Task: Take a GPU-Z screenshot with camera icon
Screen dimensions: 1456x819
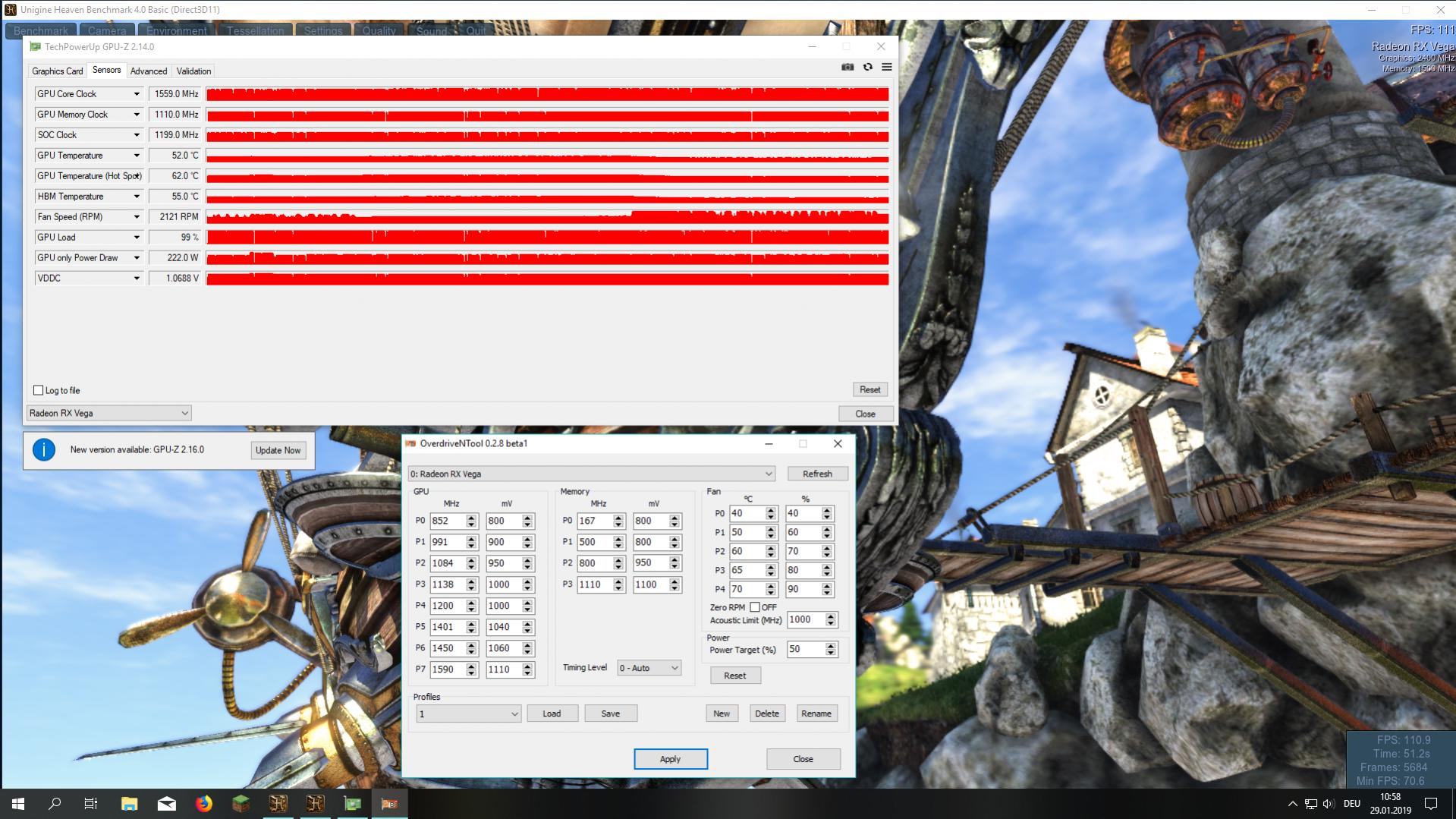Action: click(x=847, y=68)
